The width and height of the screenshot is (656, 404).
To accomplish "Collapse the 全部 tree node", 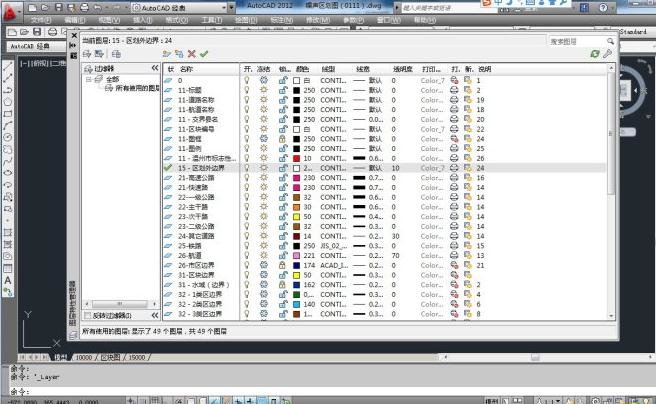I will [89, 79].
